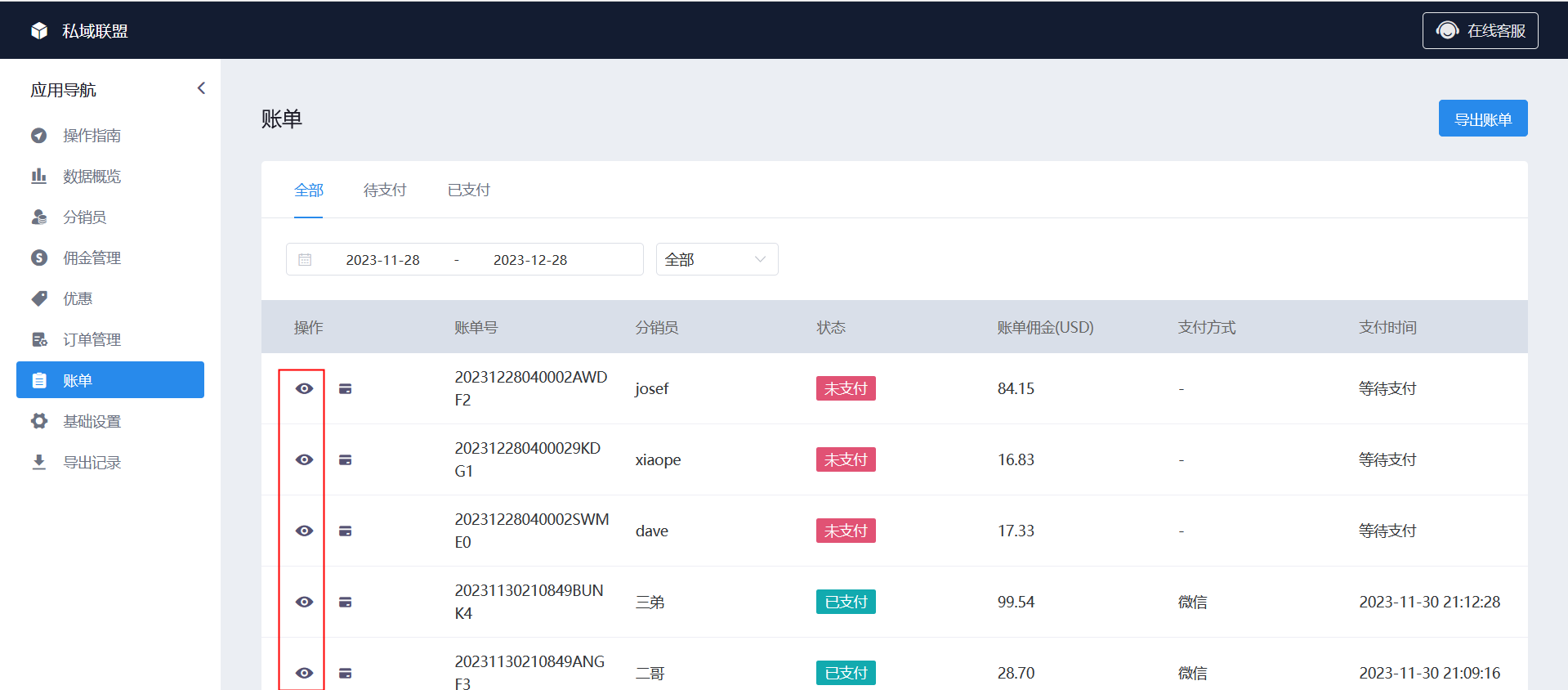Click start date 2023-11-28 field

click(382, 260)
